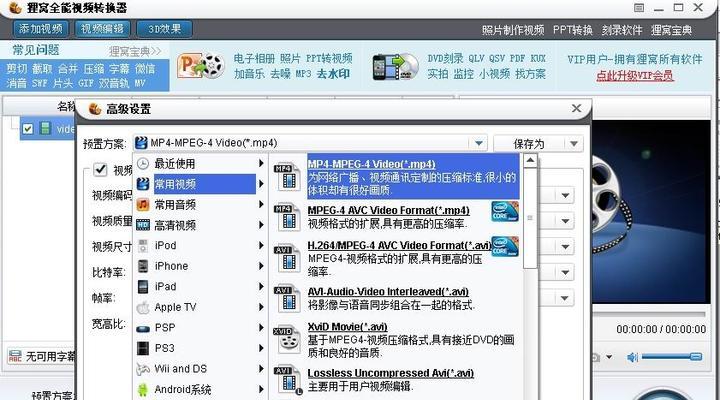720x400 pixels.
Task: Click the HD icon beside 高清视频
Action: click(x=143, y=225)
